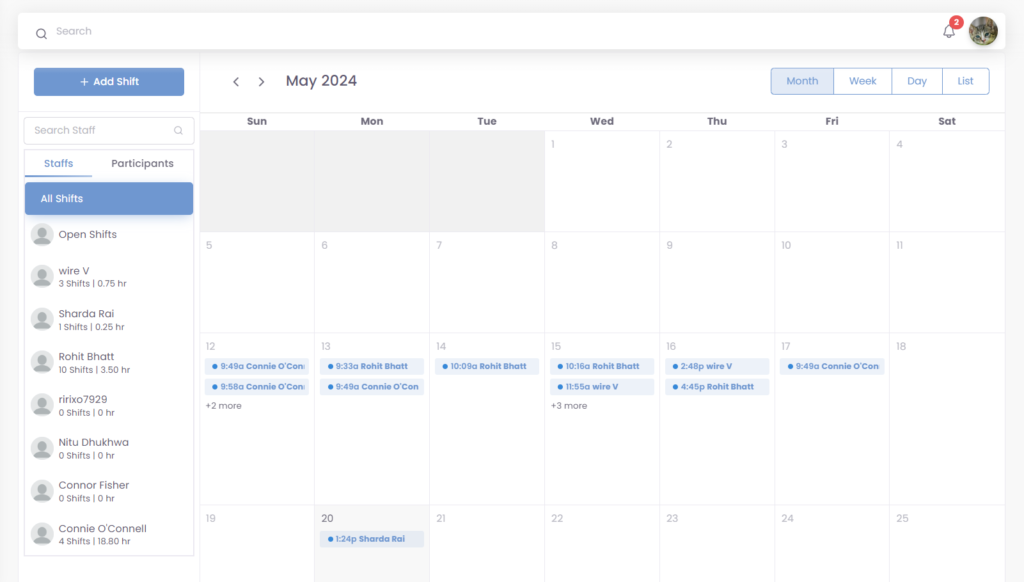Click in the Search Staff field
Viewport: 1024px width, 582px height.
pyautogui.click(x=98, y=130)
